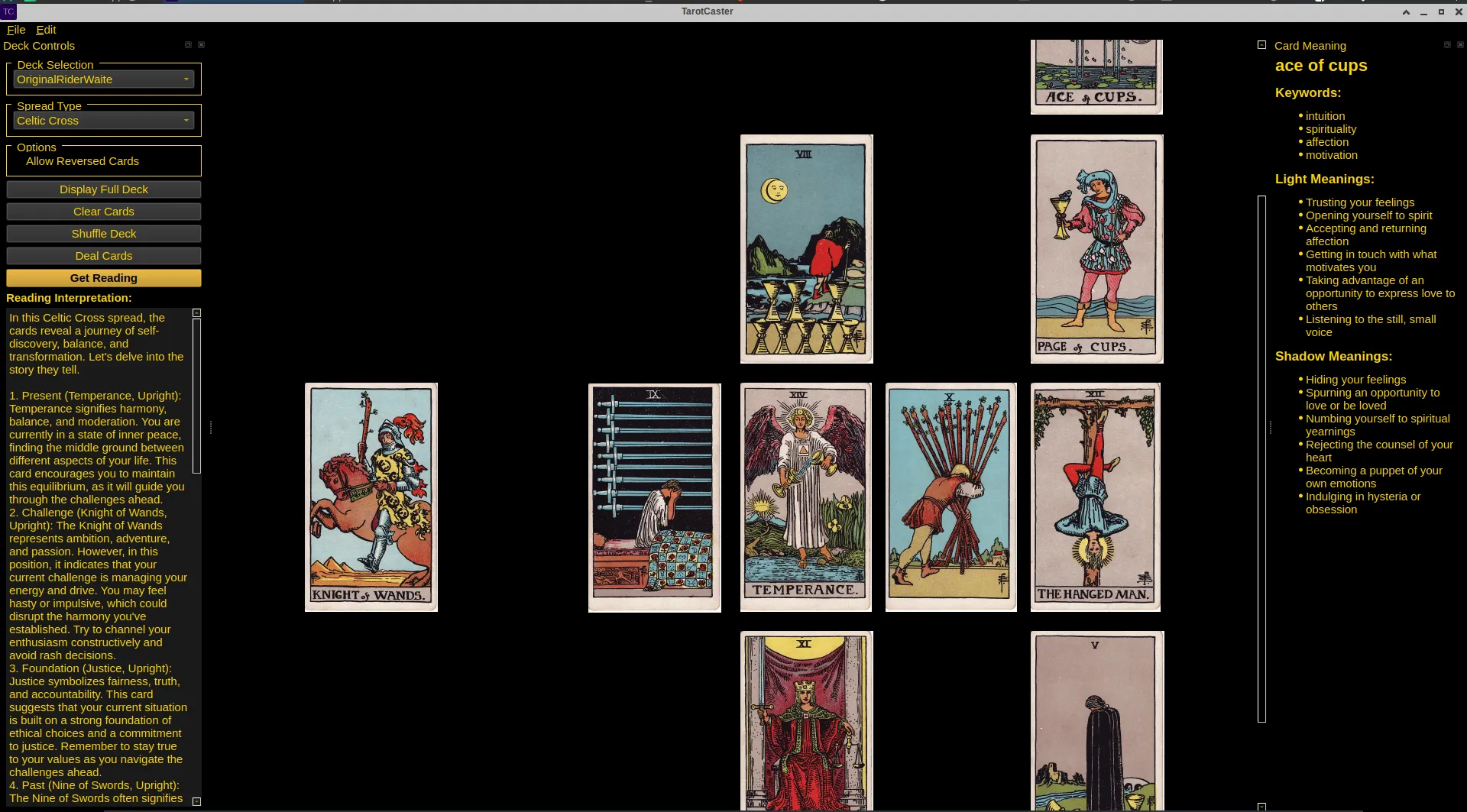
Task: Select the Temperance card
Action: coord(806,497)
